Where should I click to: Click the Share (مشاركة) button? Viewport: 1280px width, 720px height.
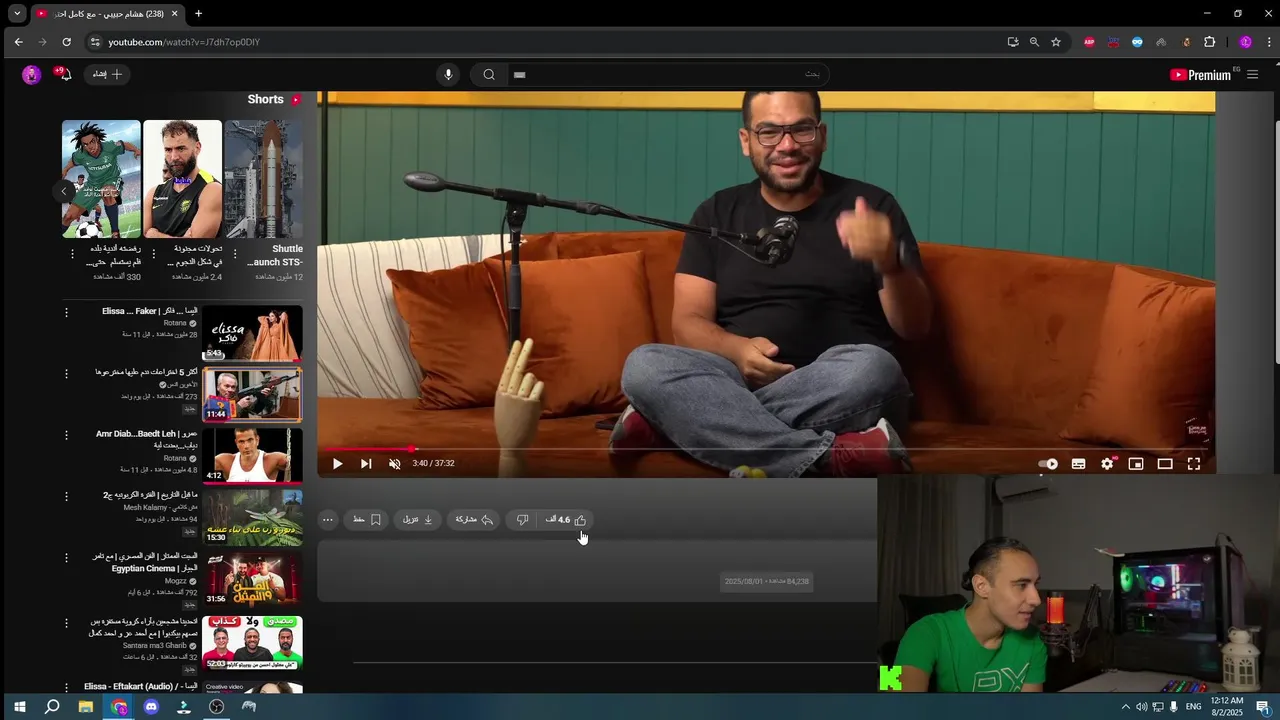475,520
